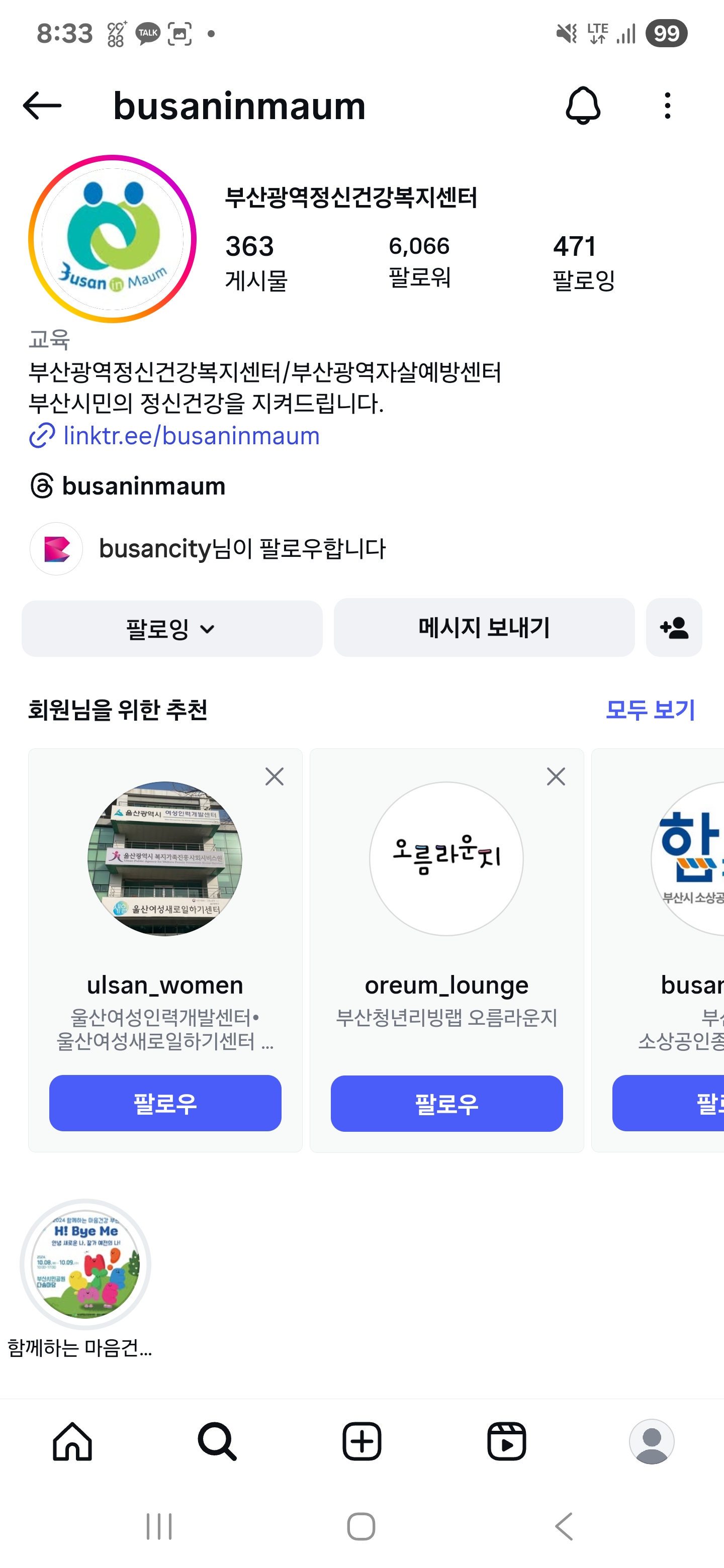
Task: Tap the add-person suggestions icon button
Action: click(673, 628)
